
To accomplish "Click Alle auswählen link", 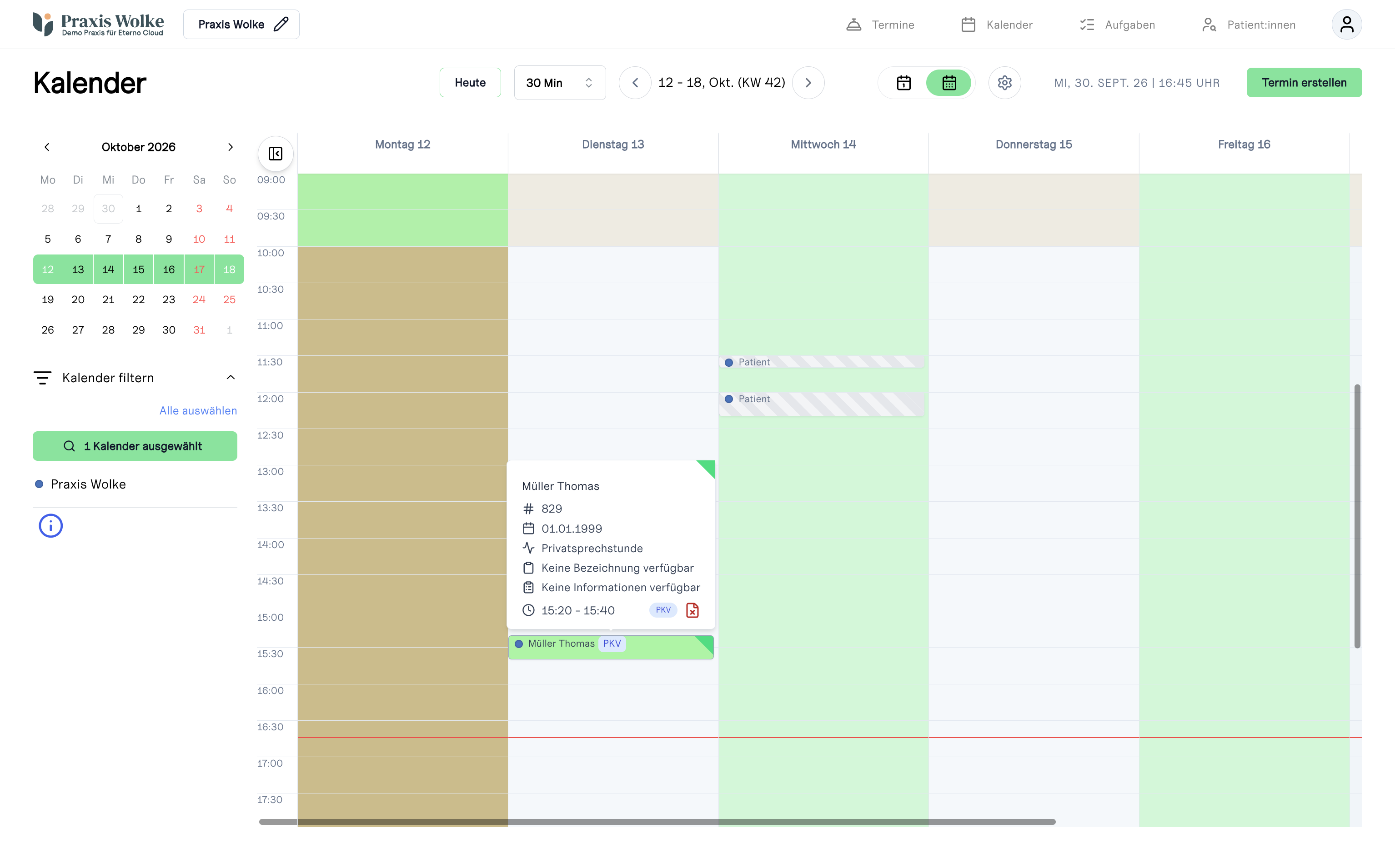I will coord(198,410).
